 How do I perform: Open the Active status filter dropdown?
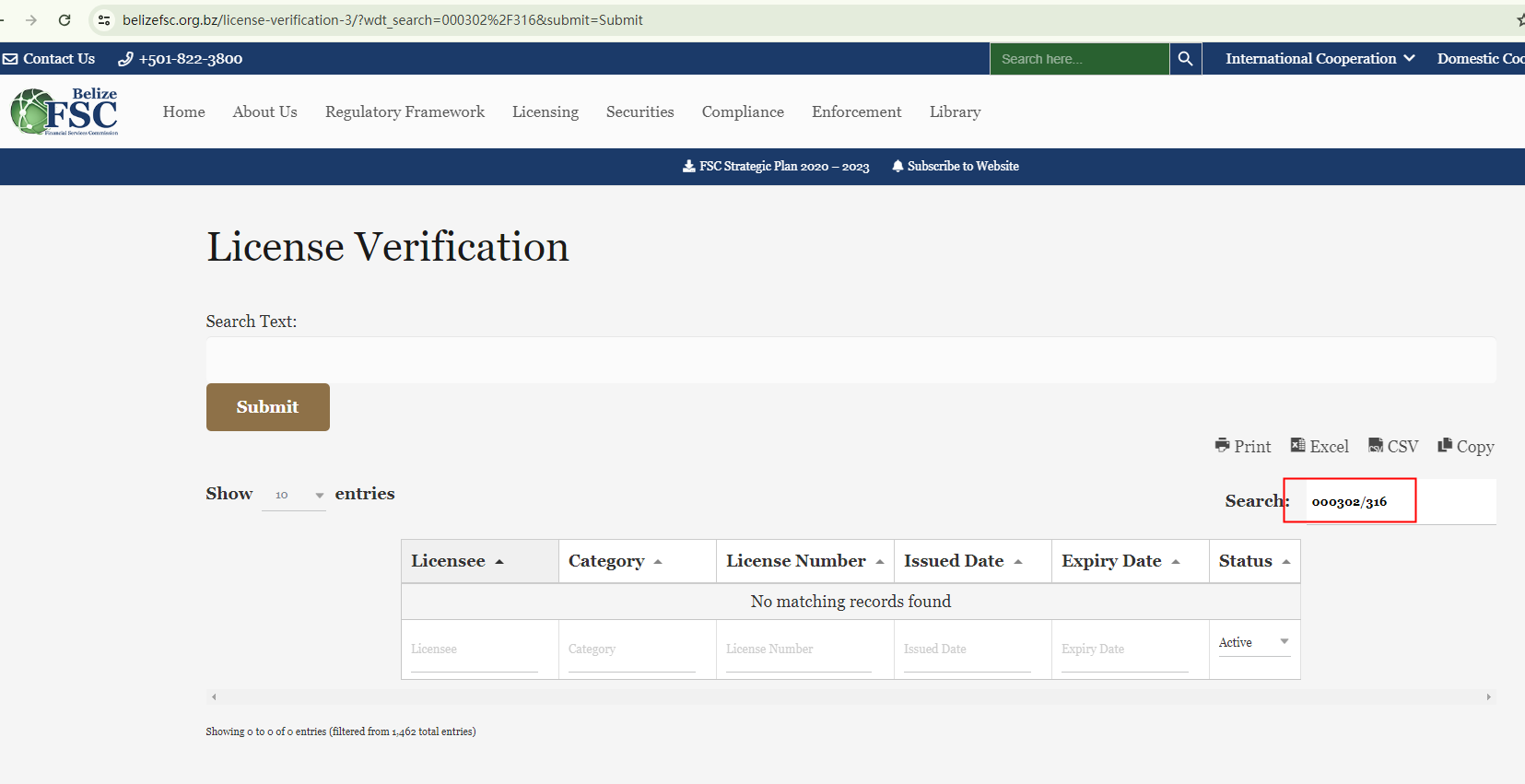1253,642
